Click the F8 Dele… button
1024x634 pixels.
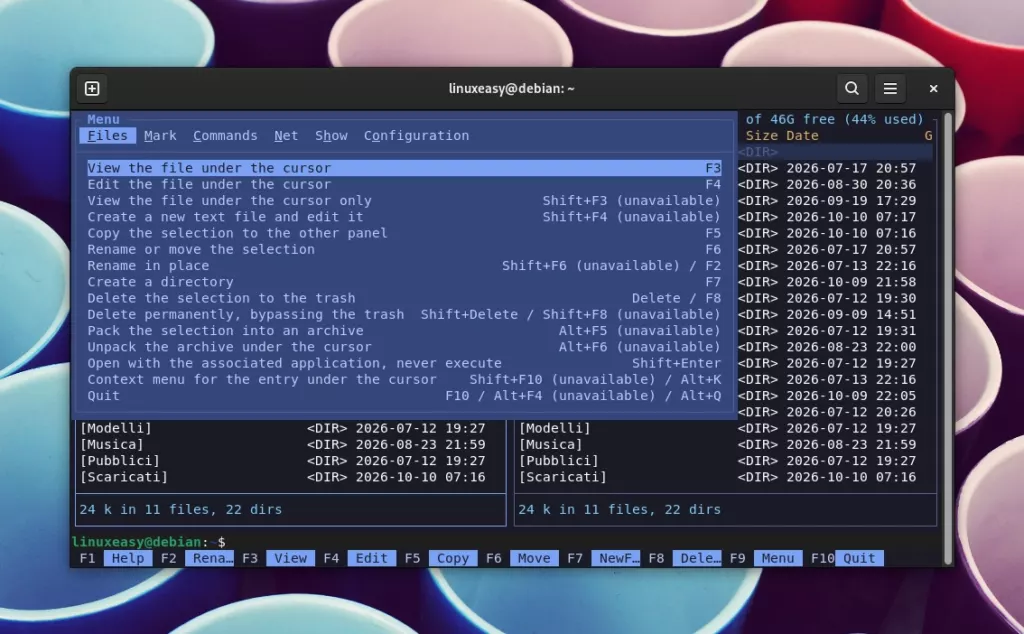point(697,558)
